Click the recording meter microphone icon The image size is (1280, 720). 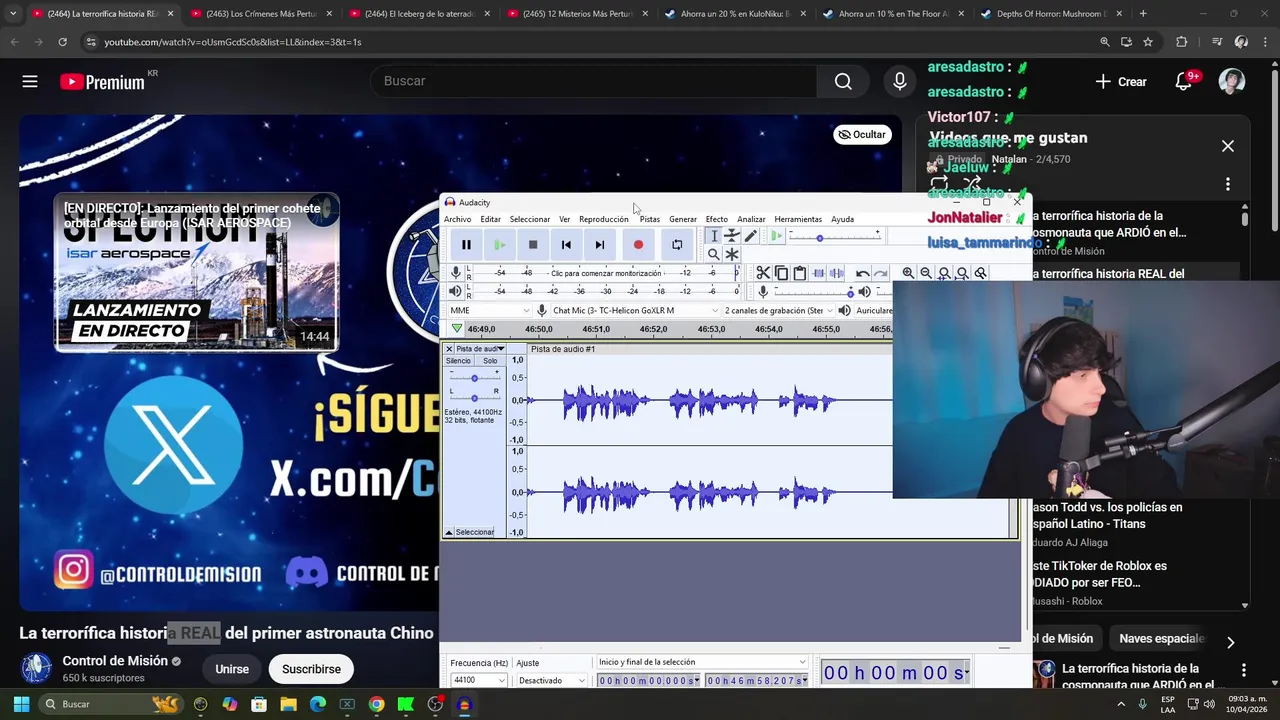[456, 273]
